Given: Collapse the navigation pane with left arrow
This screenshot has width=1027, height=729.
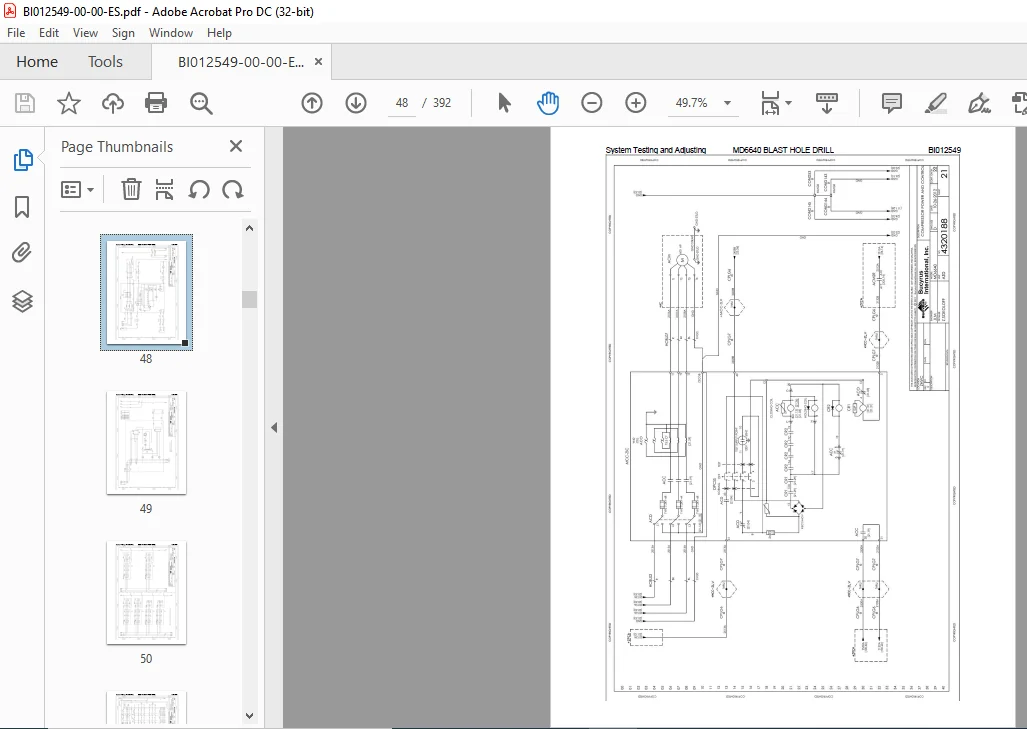Looking at the screenshot, I should point(274,428).
